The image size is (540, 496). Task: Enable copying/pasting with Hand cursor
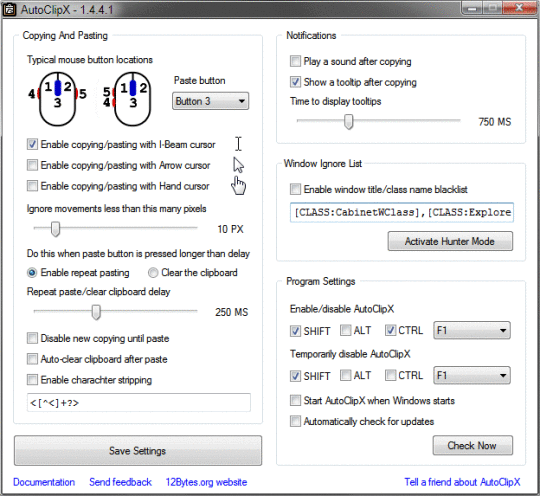click(x=32, y=186)
